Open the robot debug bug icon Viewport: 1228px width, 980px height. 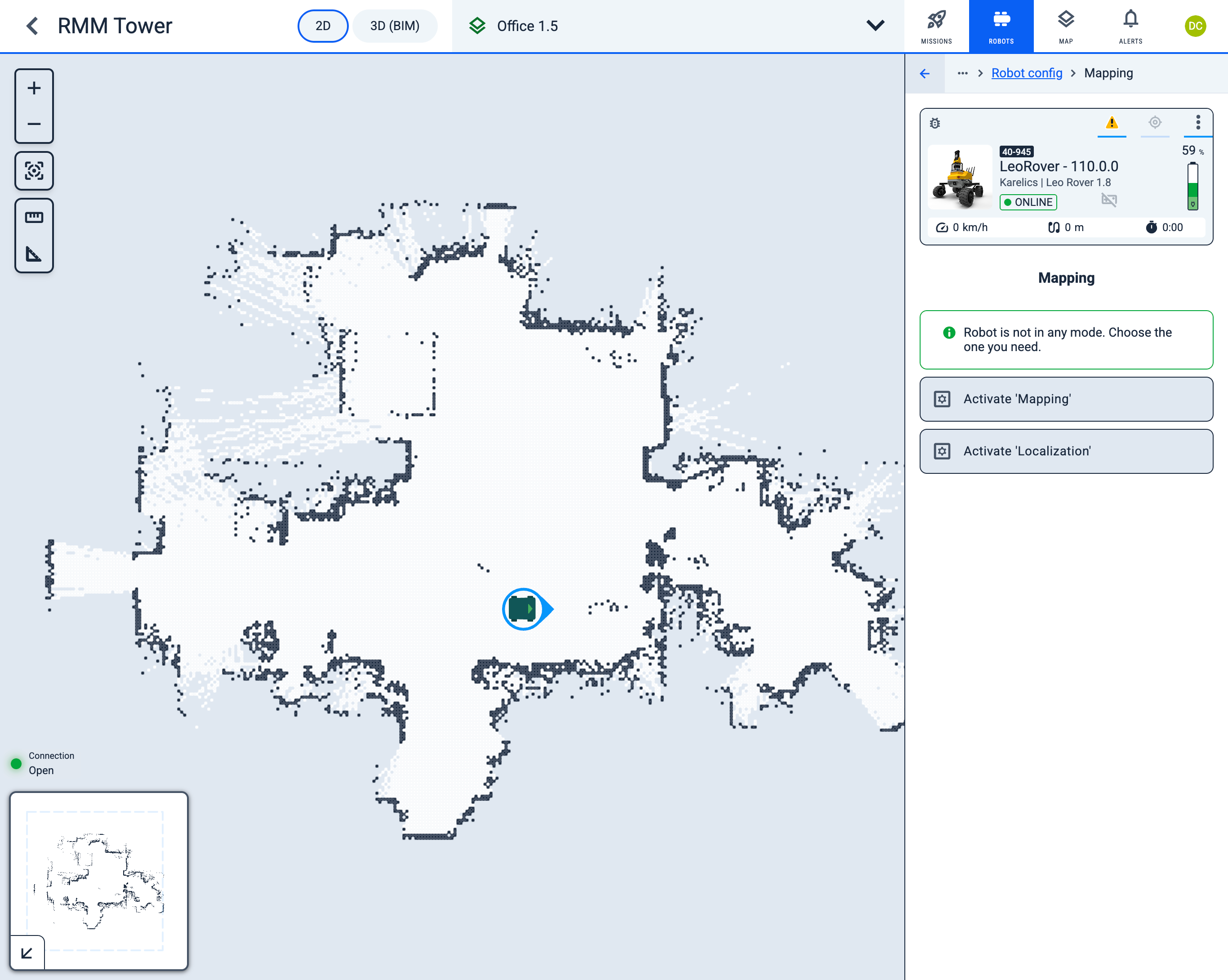coord(935,123)
